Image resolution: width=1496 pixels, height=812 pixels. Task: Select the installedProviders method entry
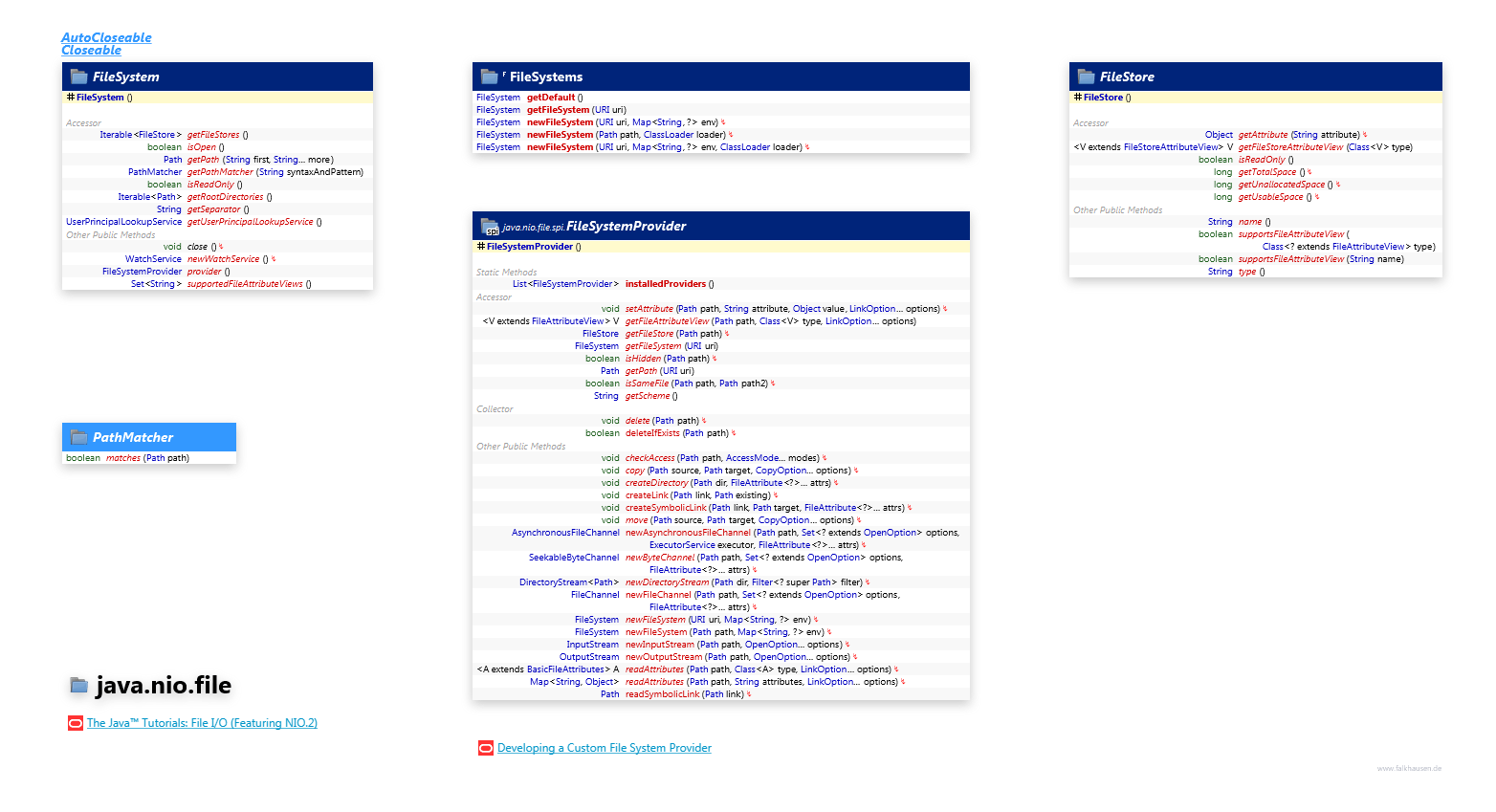(666, 283)
